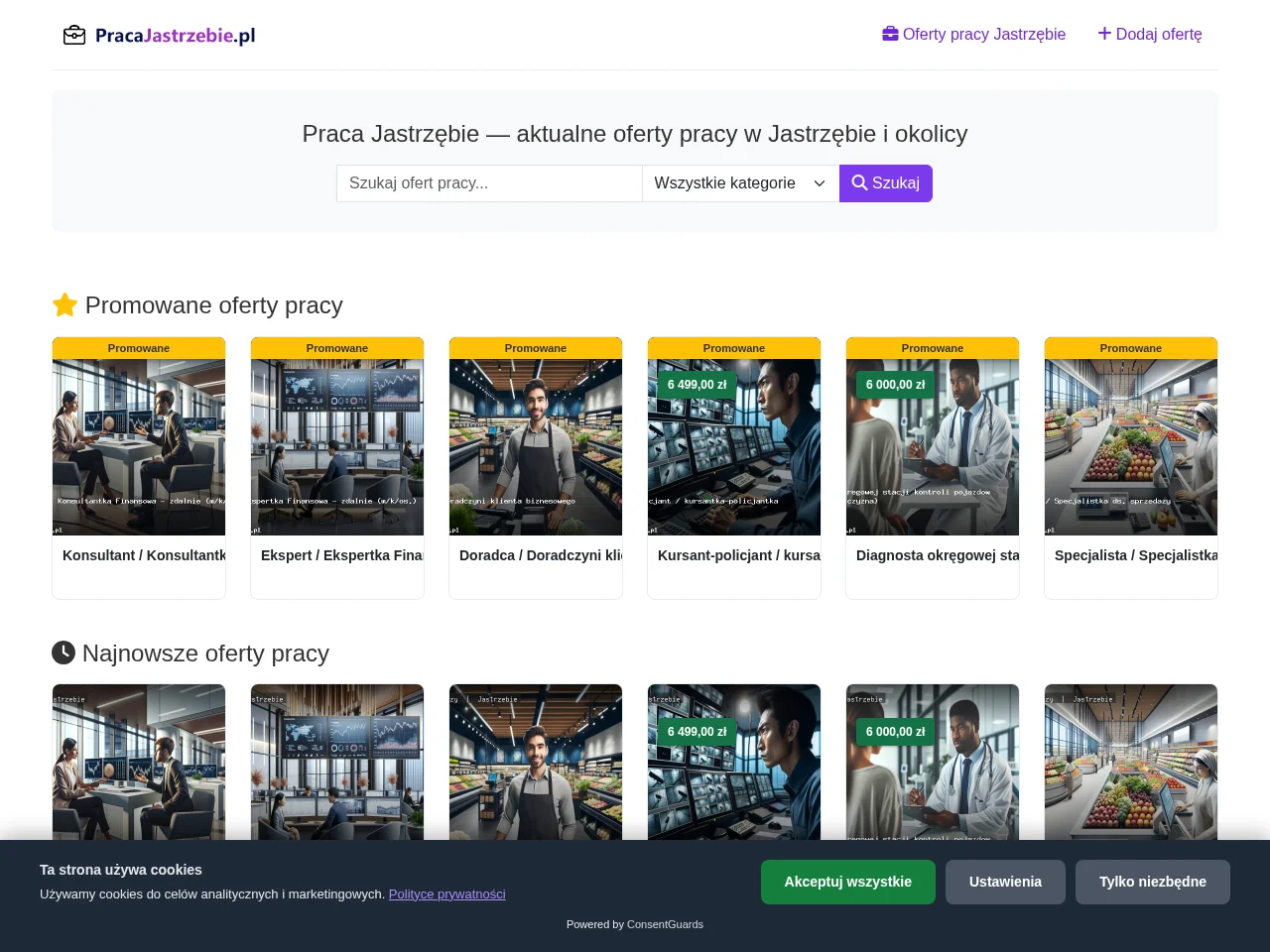Accept all cookies with Akceptuj wszystkie
Viewport: 1270px width, 952px height.
click(848, 882)
